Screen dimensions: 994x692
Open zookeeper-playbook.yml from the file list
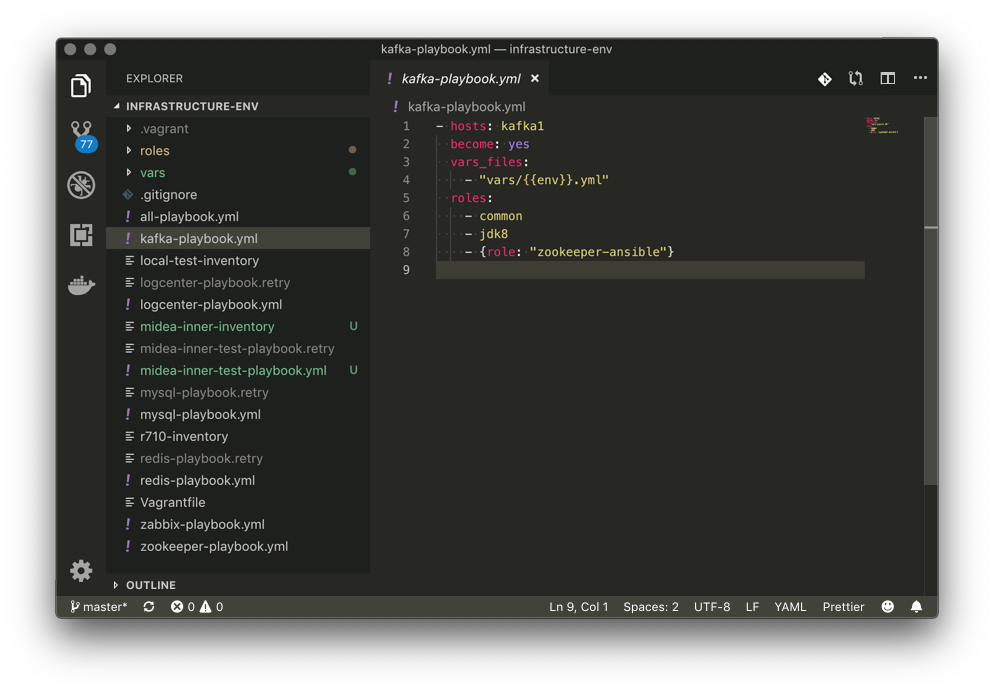pyautogui.click(x=213, y=547)
